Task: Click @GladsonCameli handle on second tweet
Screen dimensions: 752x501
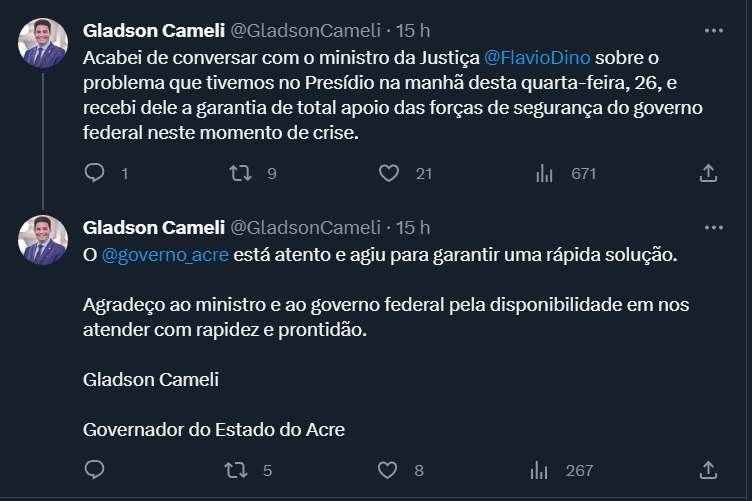Action: [x=306, y=227]
